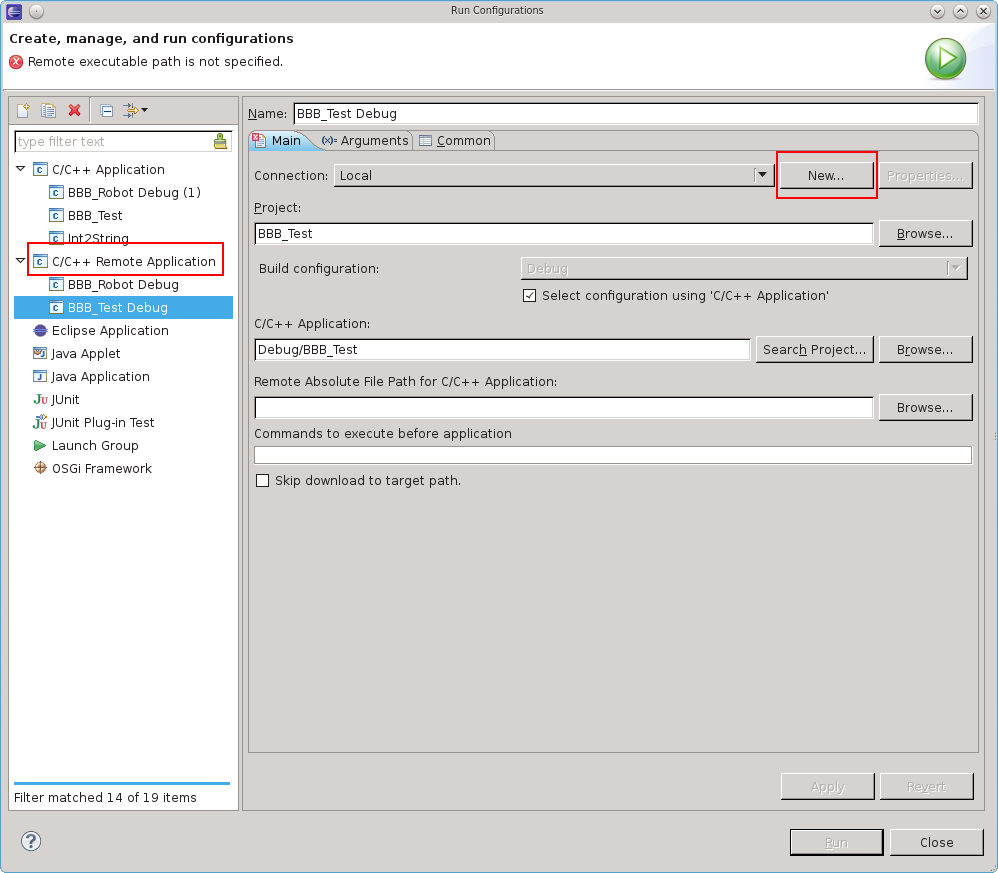The width and height of the screenshot is (998, 873).
Task: Click the green Run arrow icon
Action: pyautogui.click(x=945, y=59)
